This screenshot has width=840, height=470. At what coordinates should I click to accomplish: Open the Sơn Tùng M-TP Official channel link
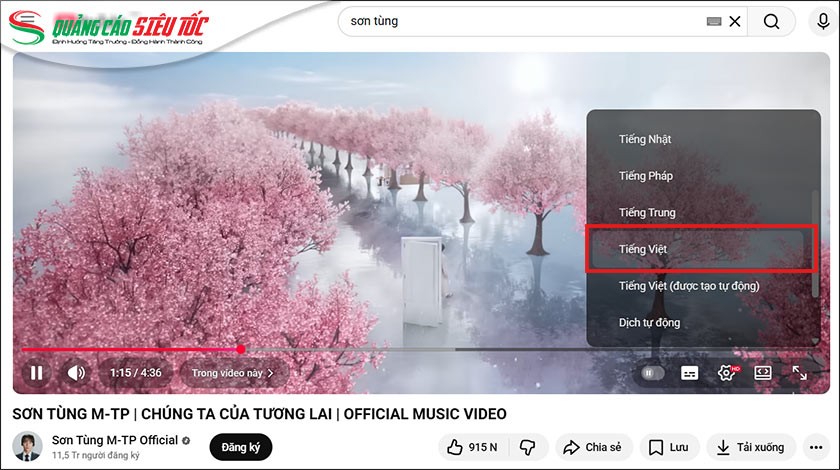click(x=115, y=440)
